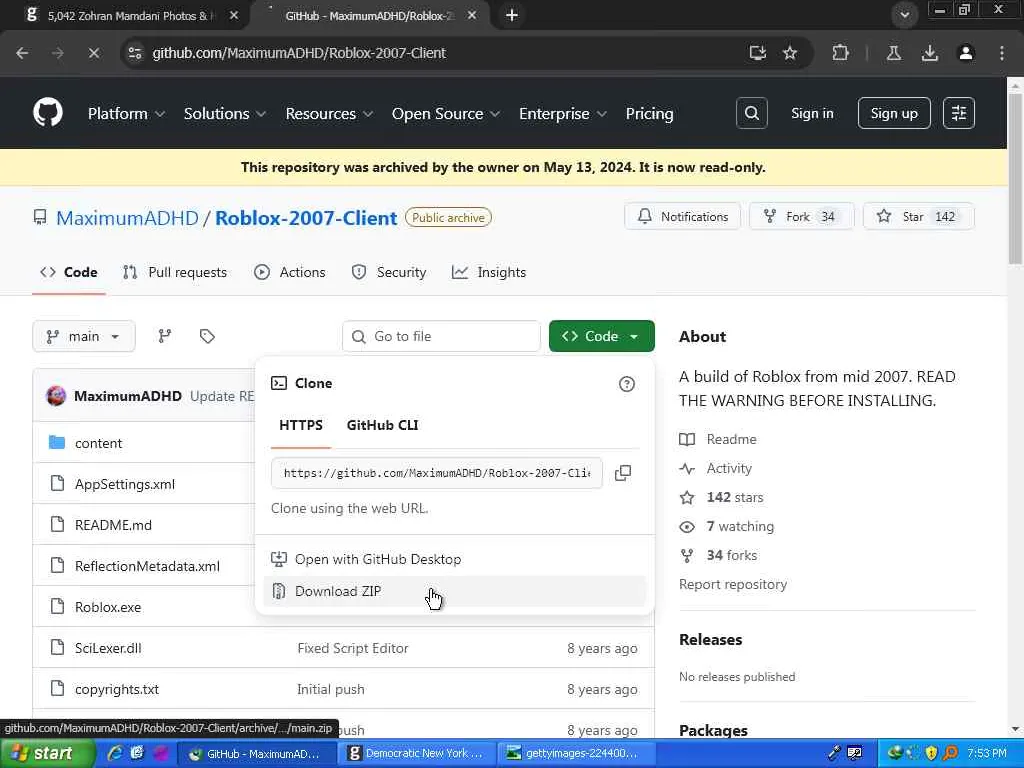Bookmark this page with the star icon in address bar
This screenshot has width=1024, height=768.
[790, 53]
